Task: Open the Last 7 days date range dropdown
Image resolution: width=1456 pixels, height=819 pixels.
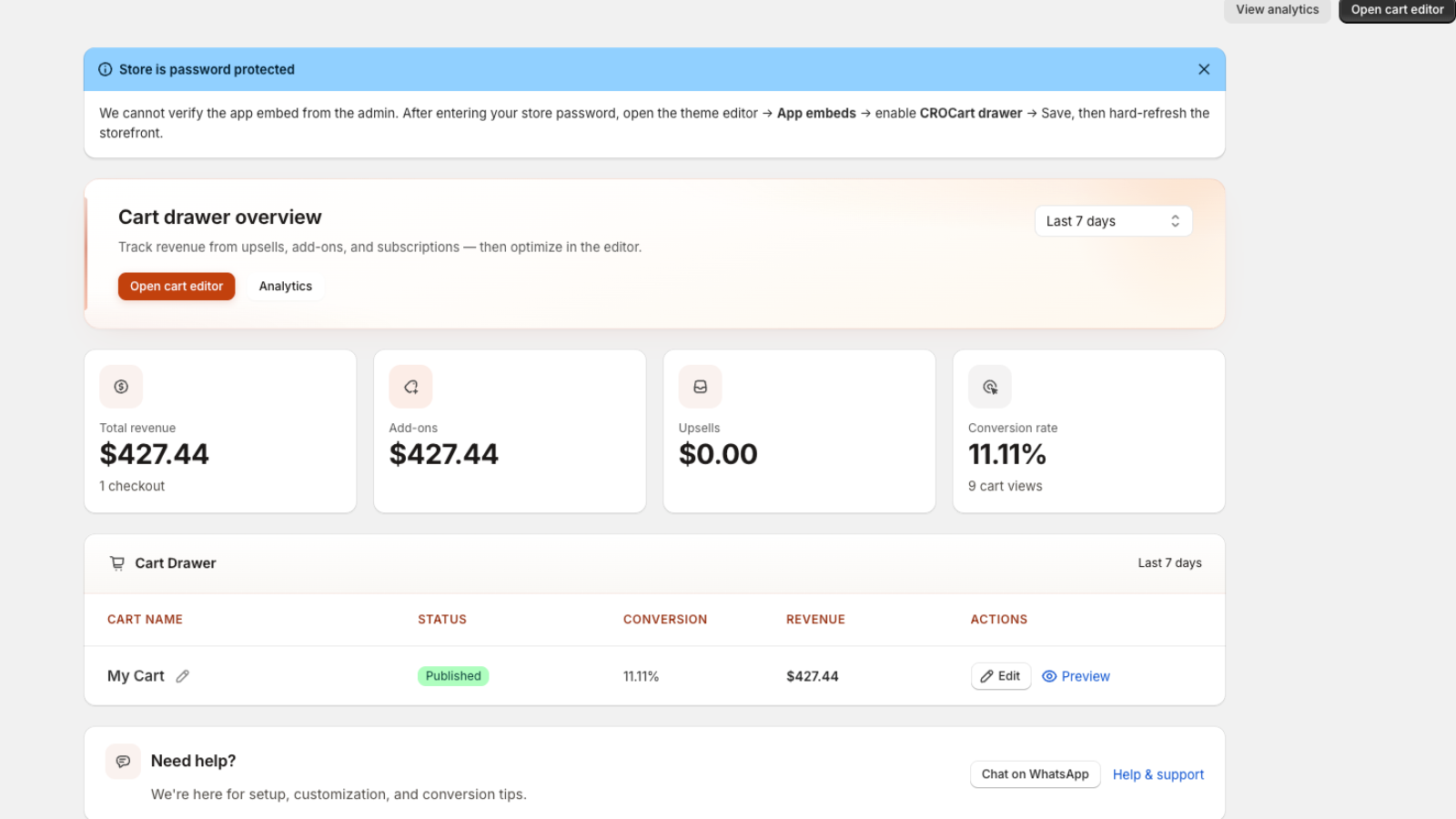Action: tap(1114, 221)
